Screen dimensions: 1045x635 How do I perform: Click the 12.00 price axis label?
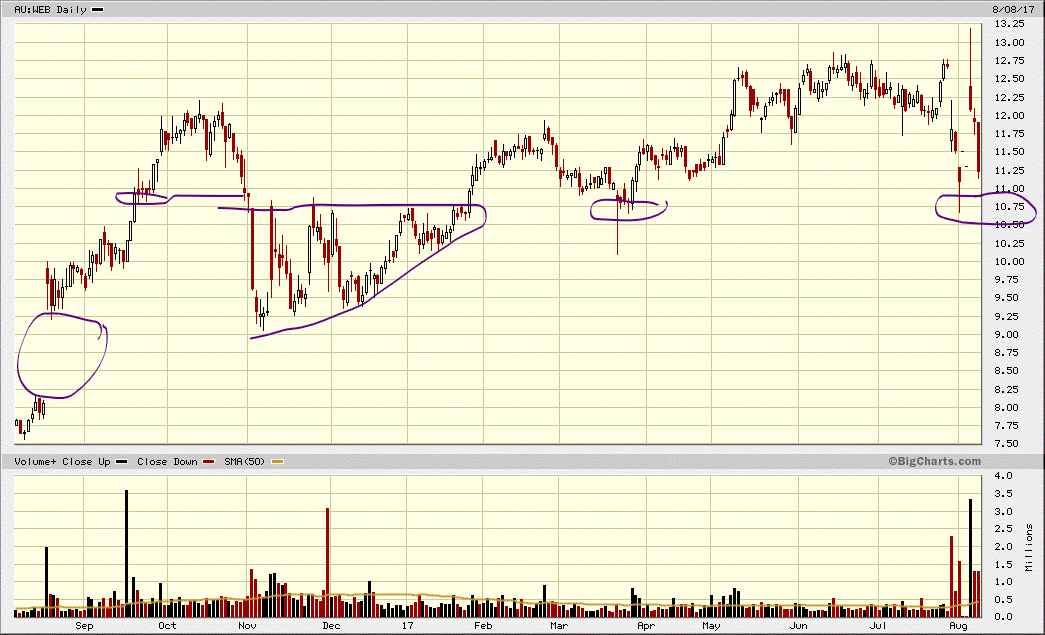coord(1009,115)
